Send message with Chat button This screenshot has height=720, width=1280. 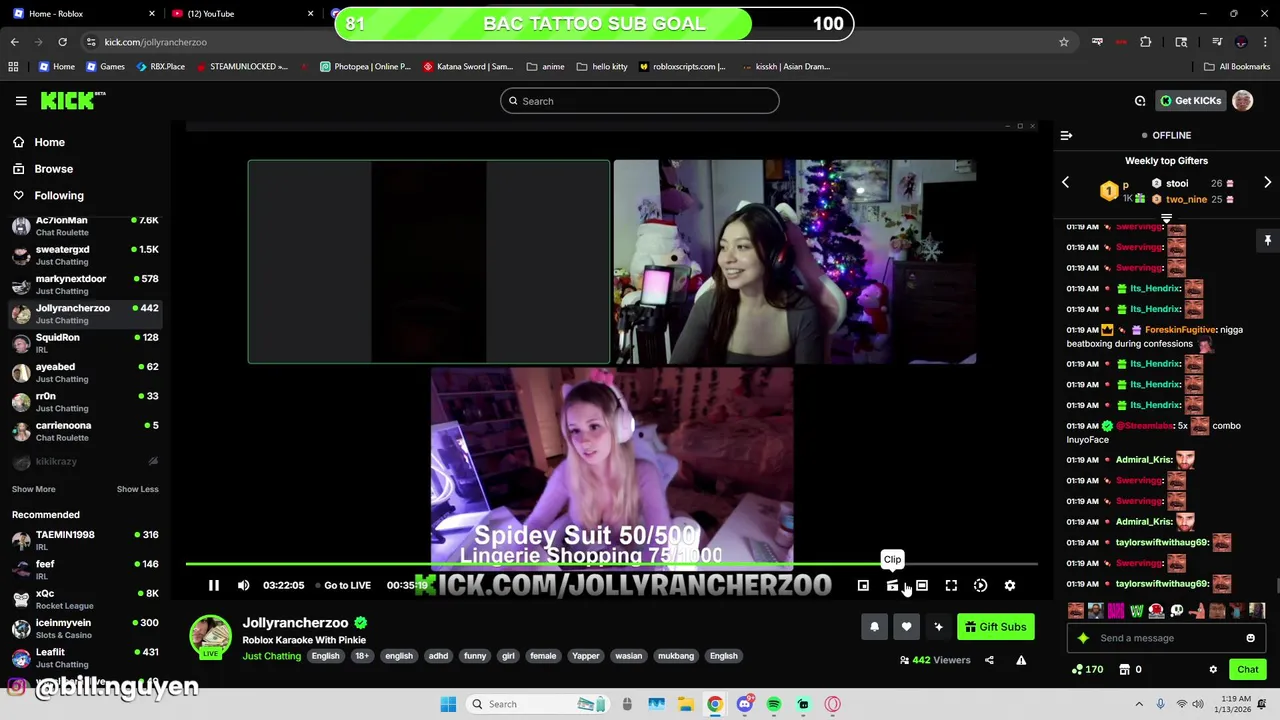click(x=1248, y=669)
